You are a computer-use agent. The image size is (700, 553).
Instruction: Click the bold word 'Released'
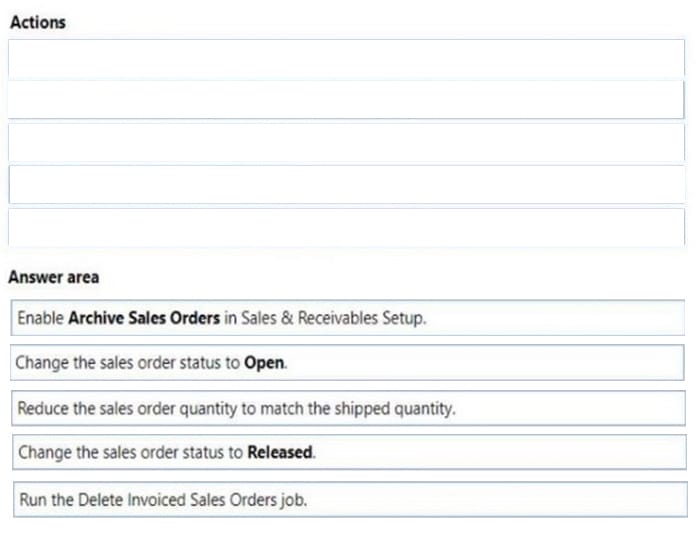coord(280,452)
